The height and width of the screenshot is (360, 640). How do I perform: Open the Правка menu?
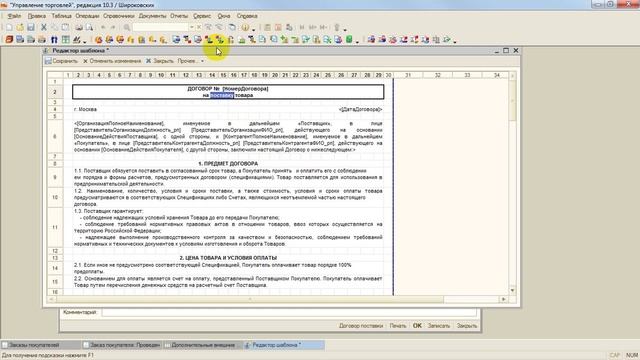(x=37, y=16)
